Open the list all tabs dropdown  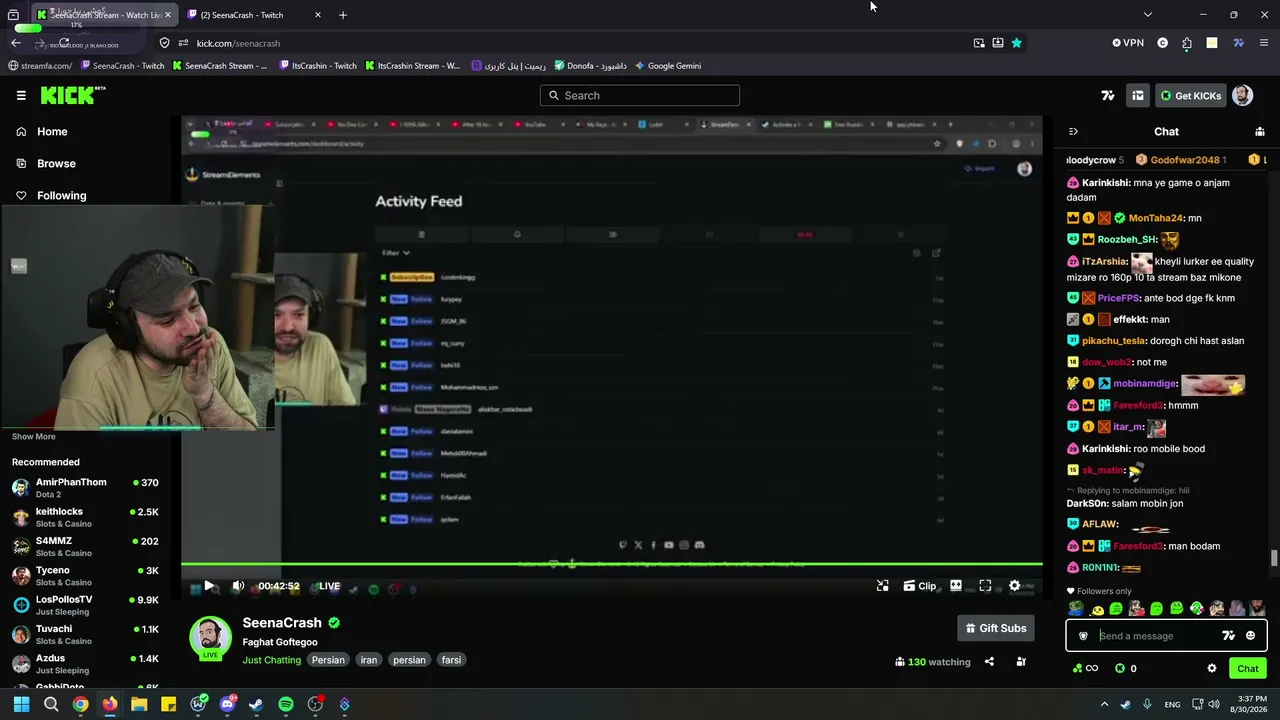pyautogui.click(x=1148, y=15)
